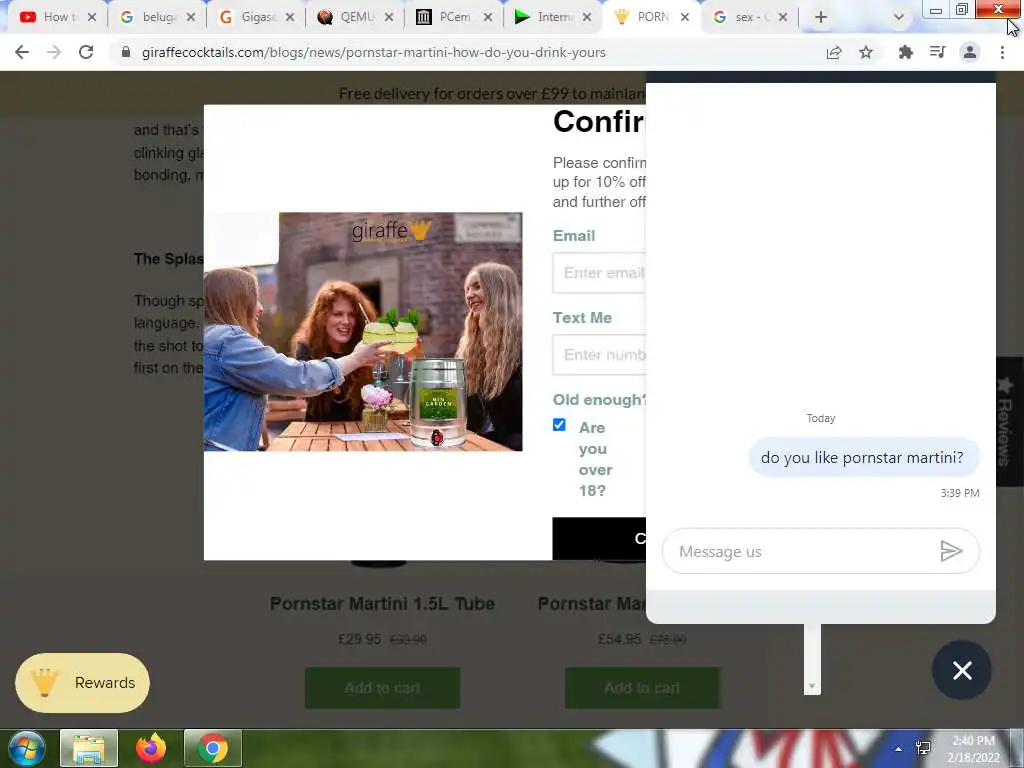Click the scrollbar down arrow below chat
1024x768 pixels.
point(812,686)
